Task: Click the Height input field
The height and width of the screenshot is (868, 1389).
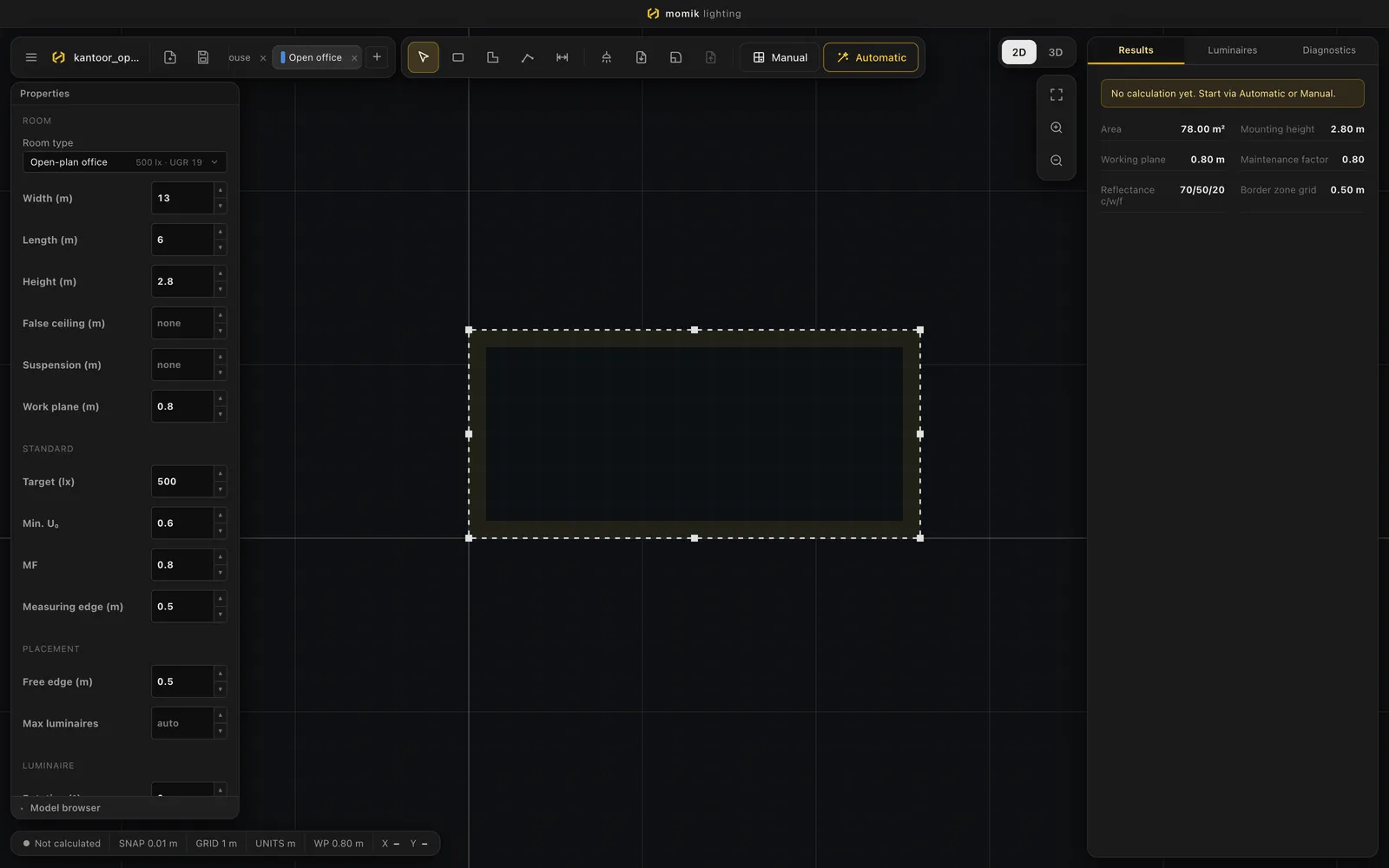Action: pyautogui.click(x=182, y=281)
